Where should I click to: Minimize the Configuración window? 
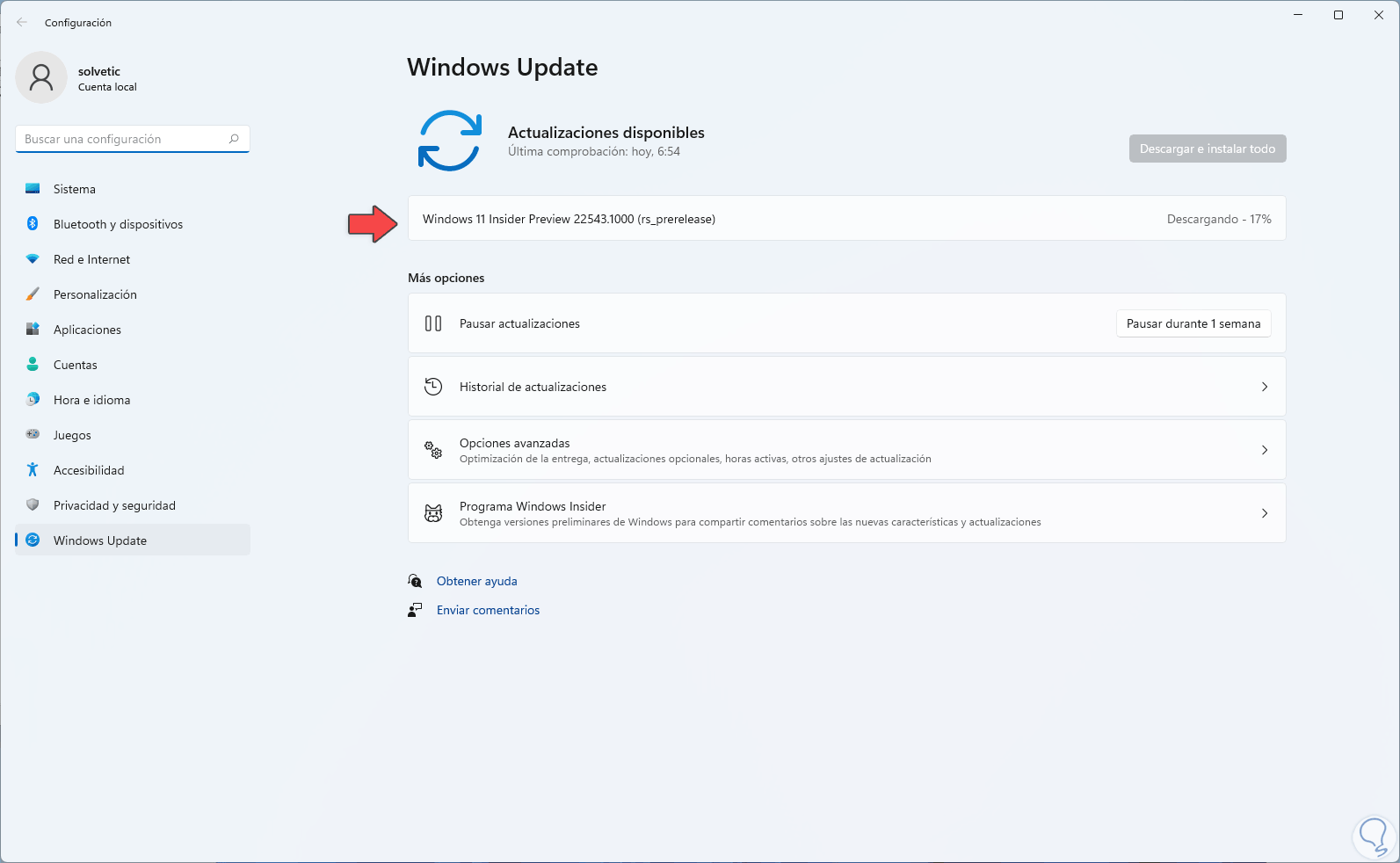(1298, 15)
